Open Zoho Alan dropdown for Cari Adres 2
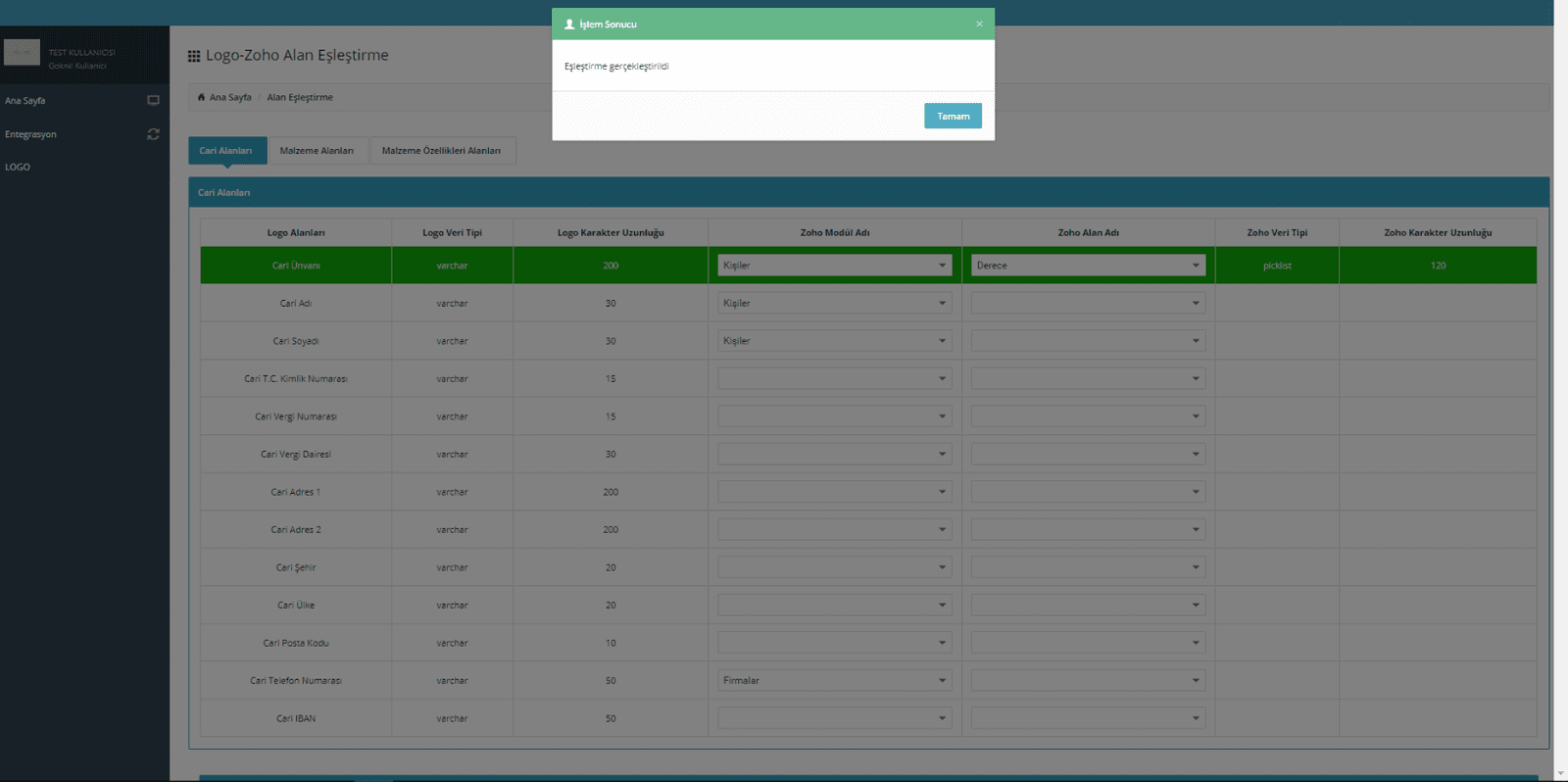The height and width of the screenshot is (782, 1568). click(1088, 529)
